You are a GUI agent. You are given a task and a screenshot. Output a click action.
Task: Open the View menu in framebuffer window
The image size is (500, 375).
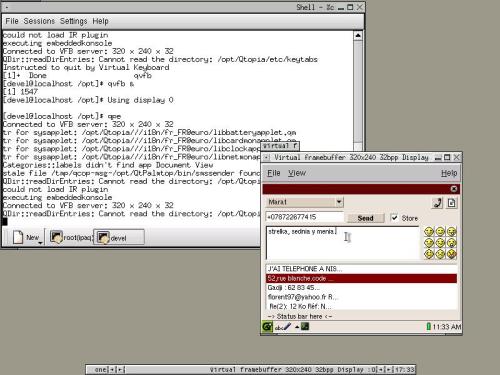(297, 173)
